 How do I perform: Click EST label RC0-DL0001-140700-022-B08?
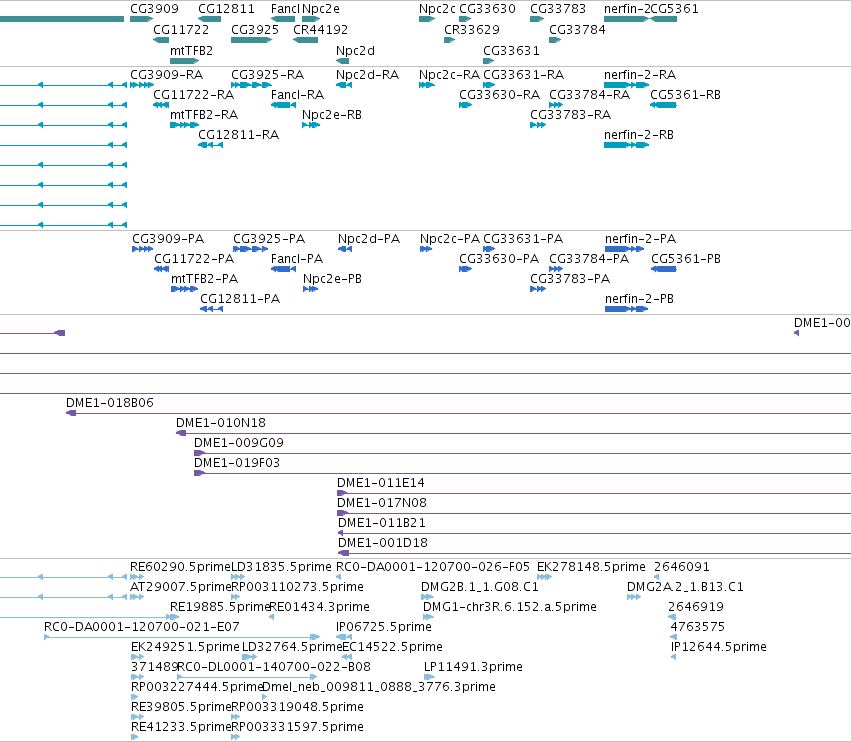click(274, 667)
